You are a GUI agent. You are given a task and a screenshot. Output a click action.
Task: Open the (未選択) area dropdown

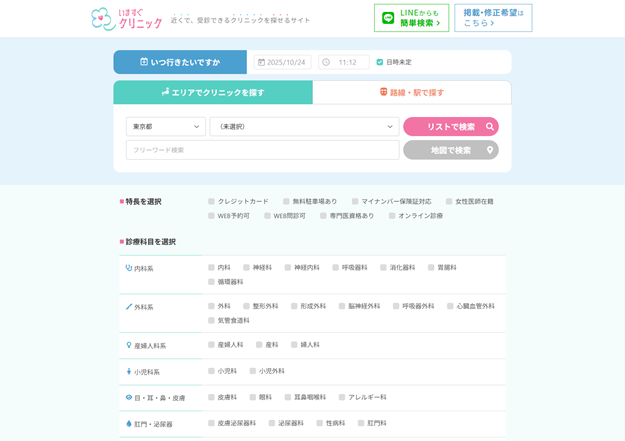click(305, 127)
